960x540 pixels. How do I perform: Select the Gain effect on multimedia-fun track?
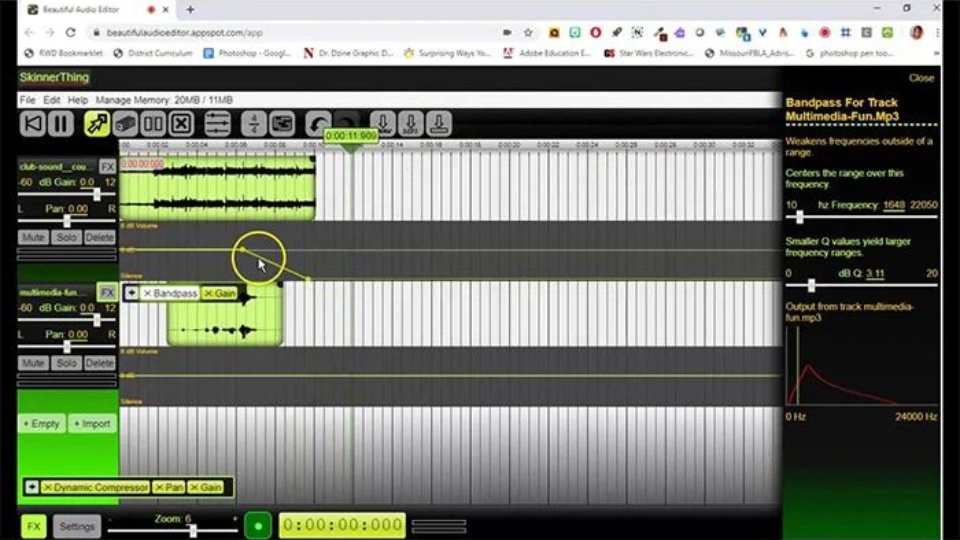click(x=224, y=294)
